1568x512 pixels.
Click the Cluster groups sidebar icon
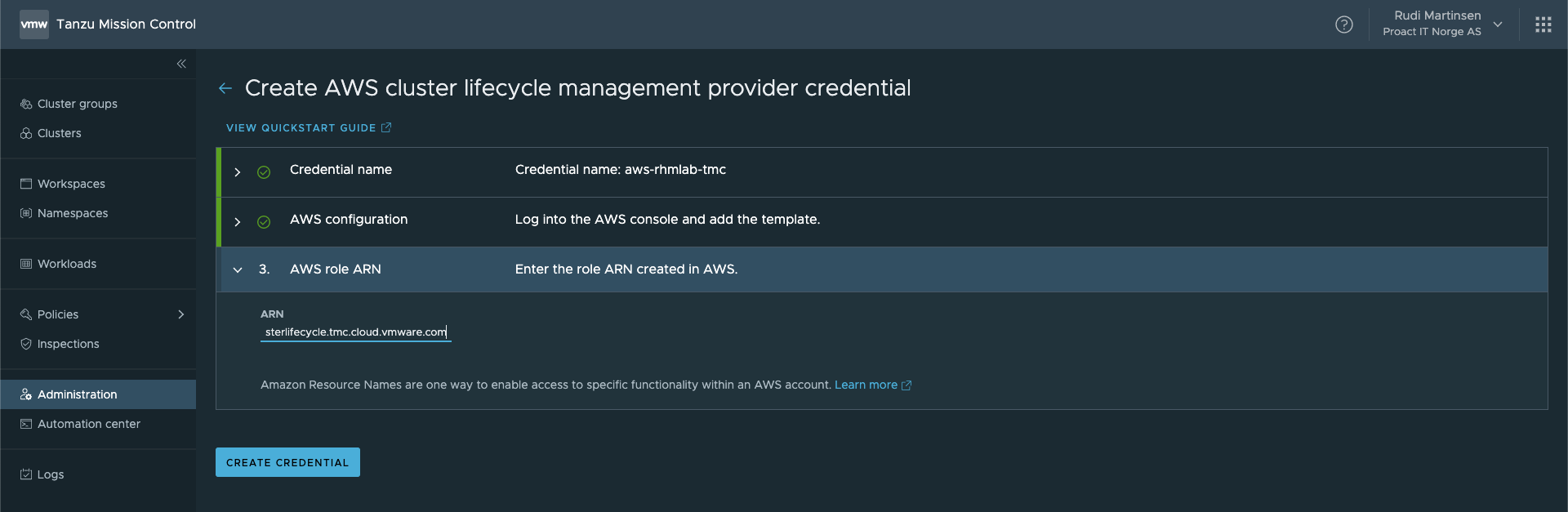tap(26, 104)
